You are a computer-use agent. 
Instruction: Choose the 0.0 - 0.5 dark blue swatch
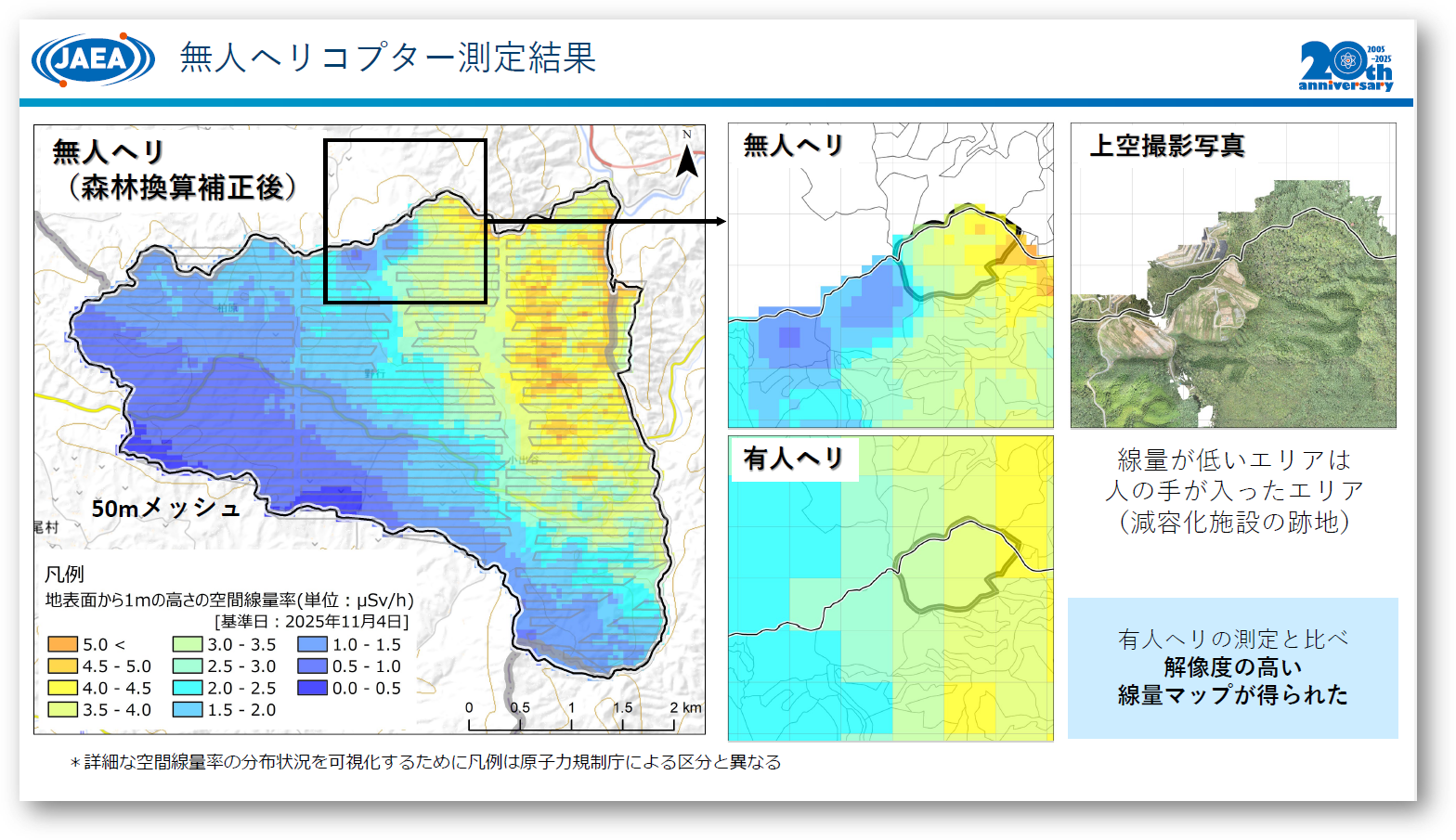point(313,688)
